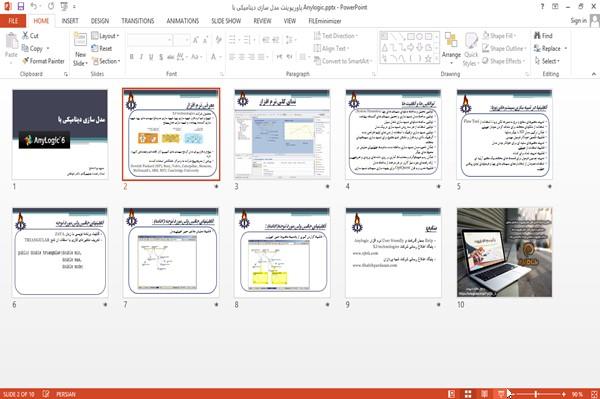Open the Shape Effects dropdown
This screenshot has height=399, width=600.
coord(504,61)
